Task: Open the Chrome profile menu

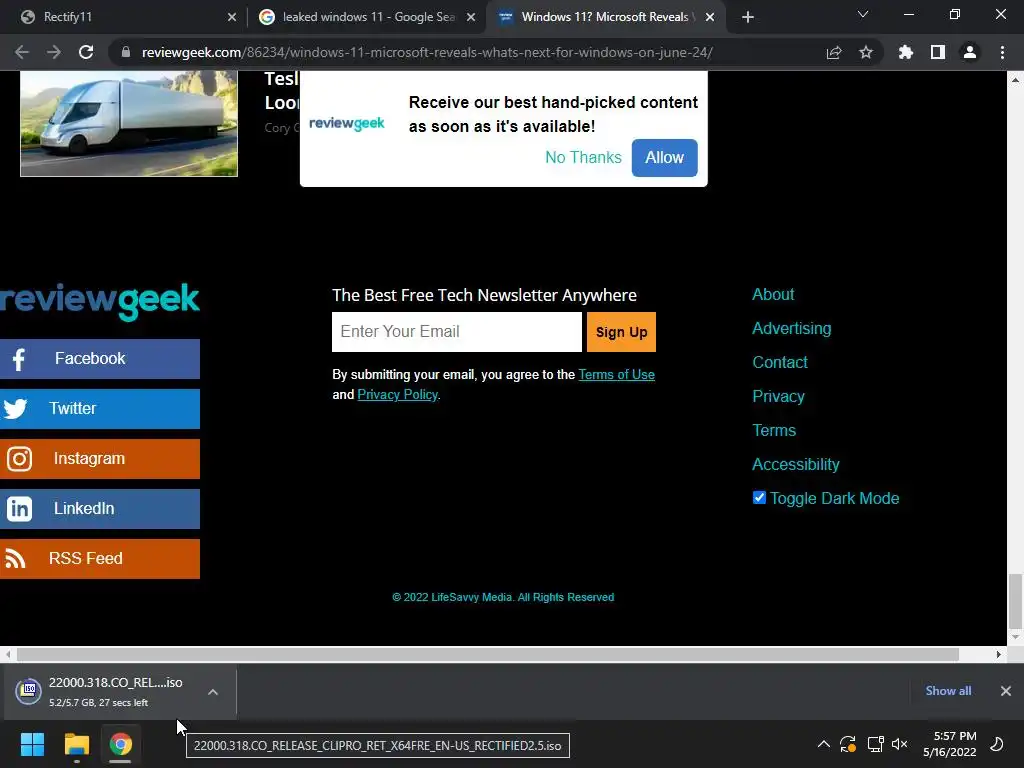Action: 970,52
